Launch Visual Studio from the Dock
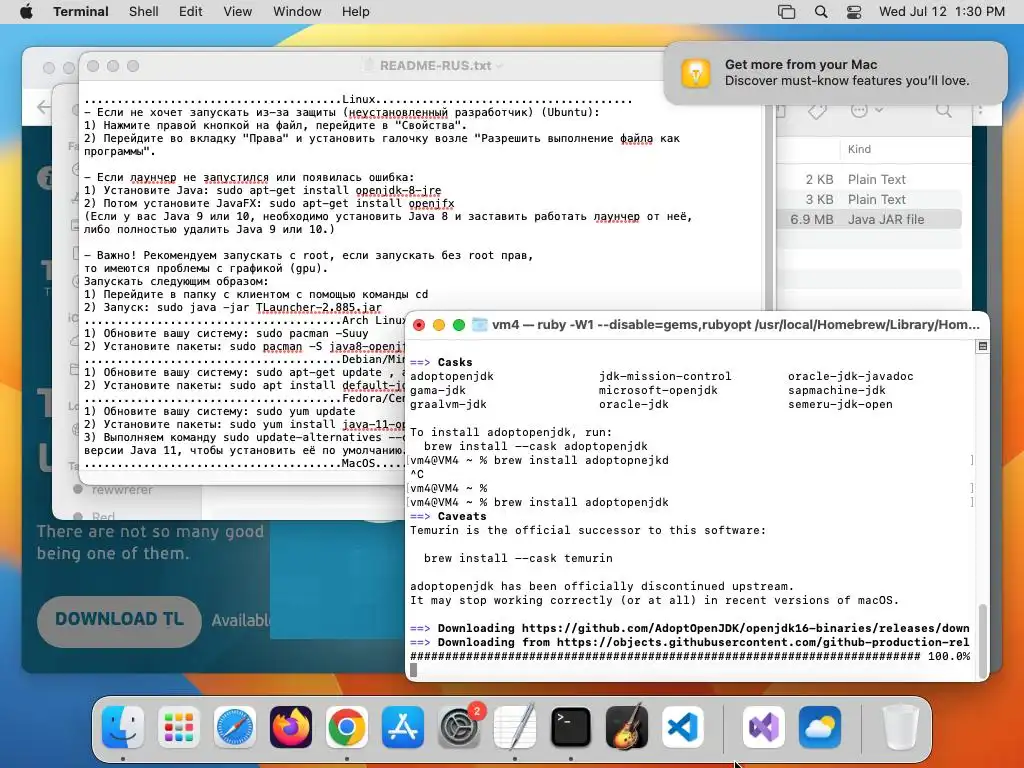The width and height of the screenshot is (1024, 768). click(763, 727)
